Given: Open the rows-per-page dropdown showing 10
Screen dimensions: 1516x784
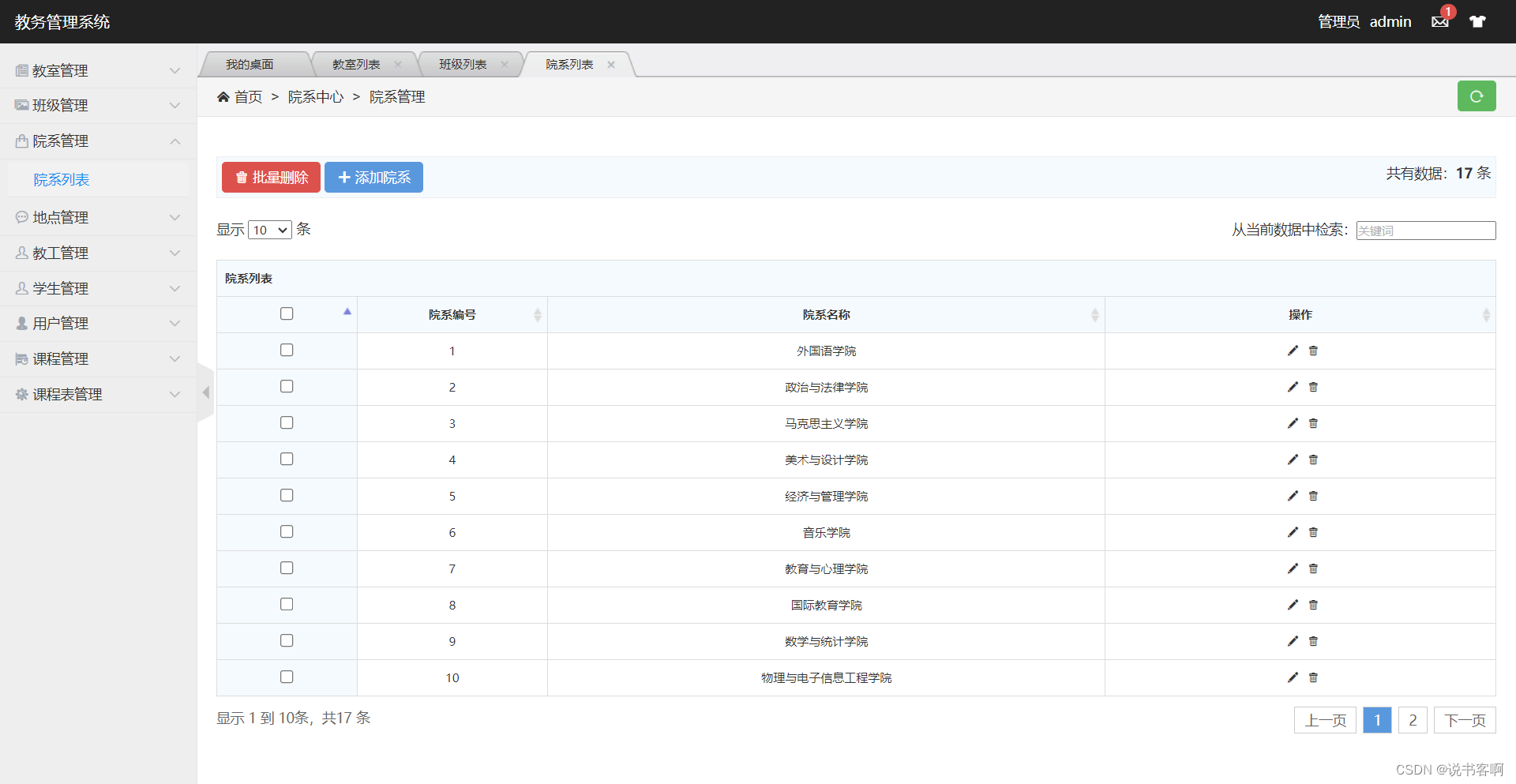Looking at the screenshot, I should (x=270, y=230).
